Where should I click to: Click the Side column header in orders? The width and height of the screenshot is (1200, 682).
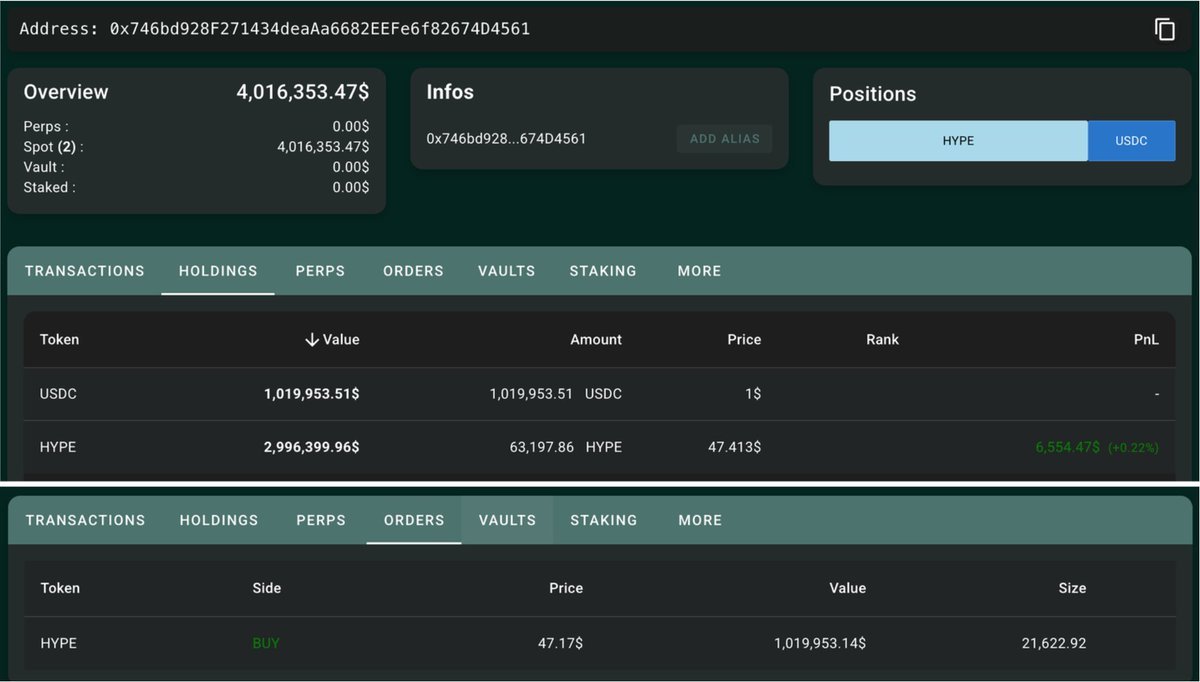pyautogui.click(x=267, y=588)
